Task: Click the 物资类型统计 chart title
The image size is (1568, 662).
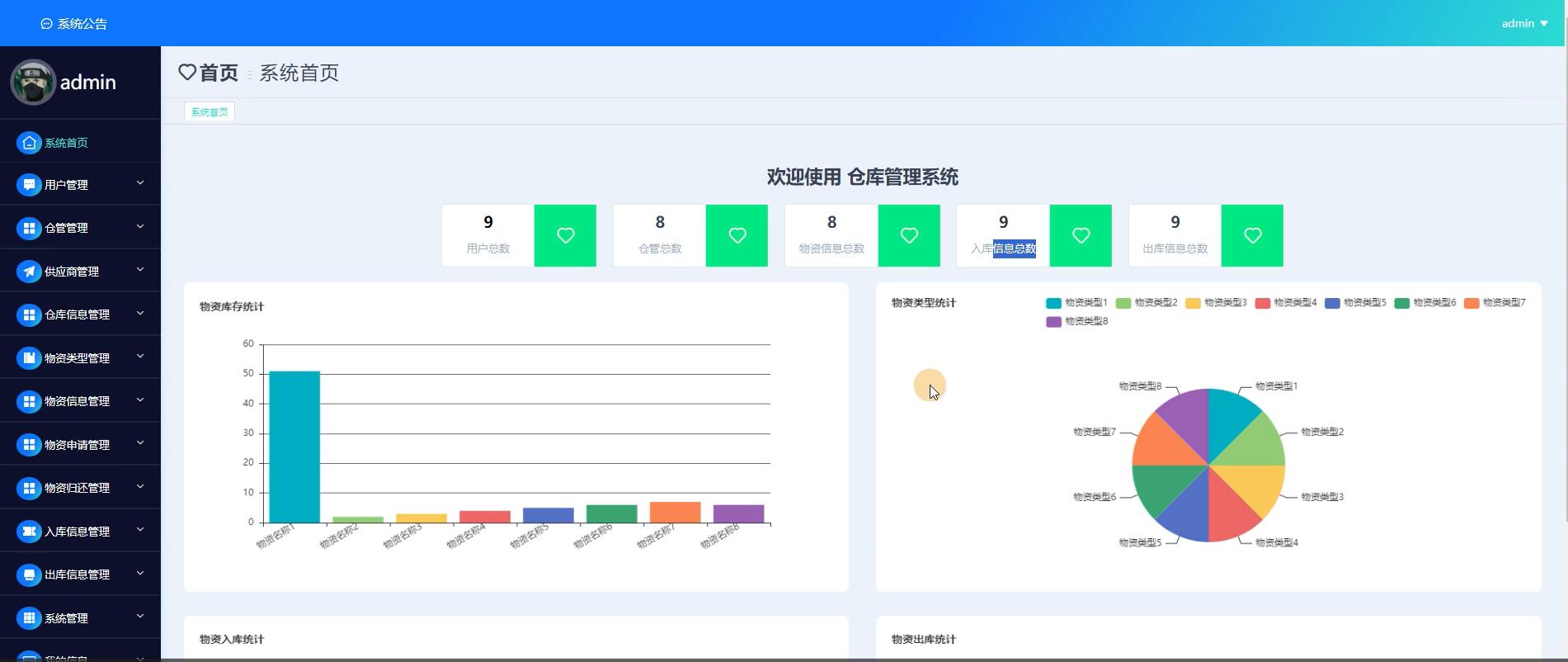Action: (x=924, y=303)
